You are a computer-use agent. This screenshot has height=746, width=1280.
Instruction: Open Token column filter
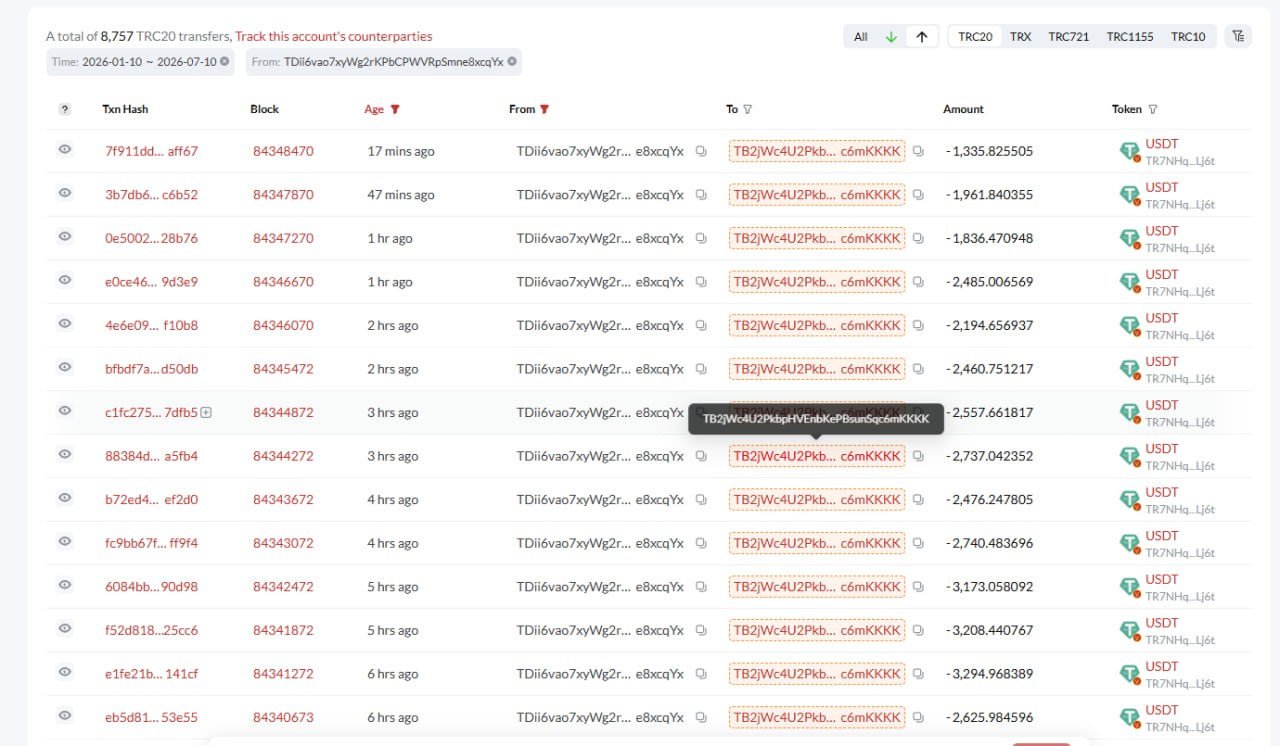tap(1152, 109)
